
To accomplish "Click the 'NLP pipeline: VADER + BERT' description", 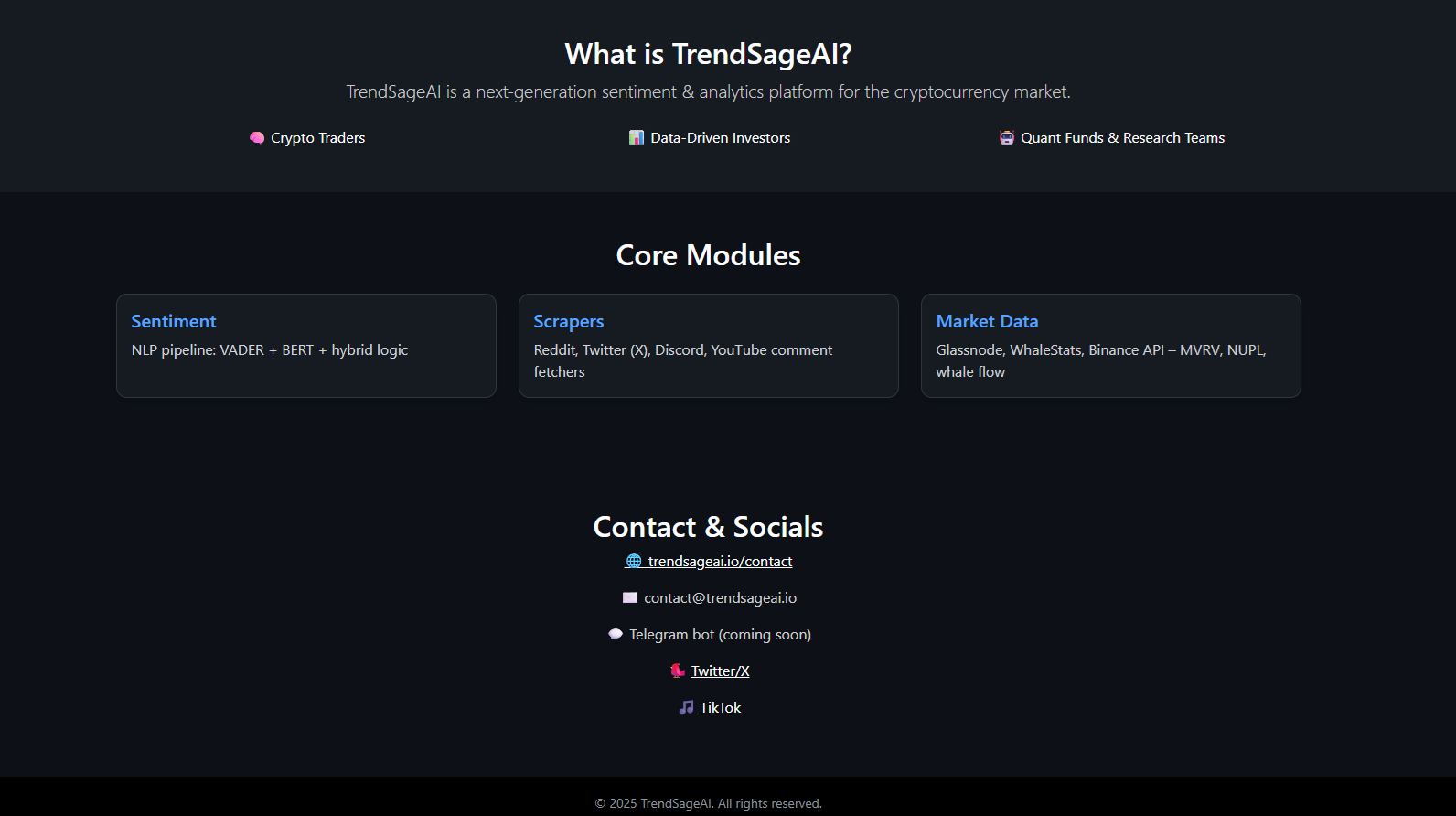I will [270, 350].
